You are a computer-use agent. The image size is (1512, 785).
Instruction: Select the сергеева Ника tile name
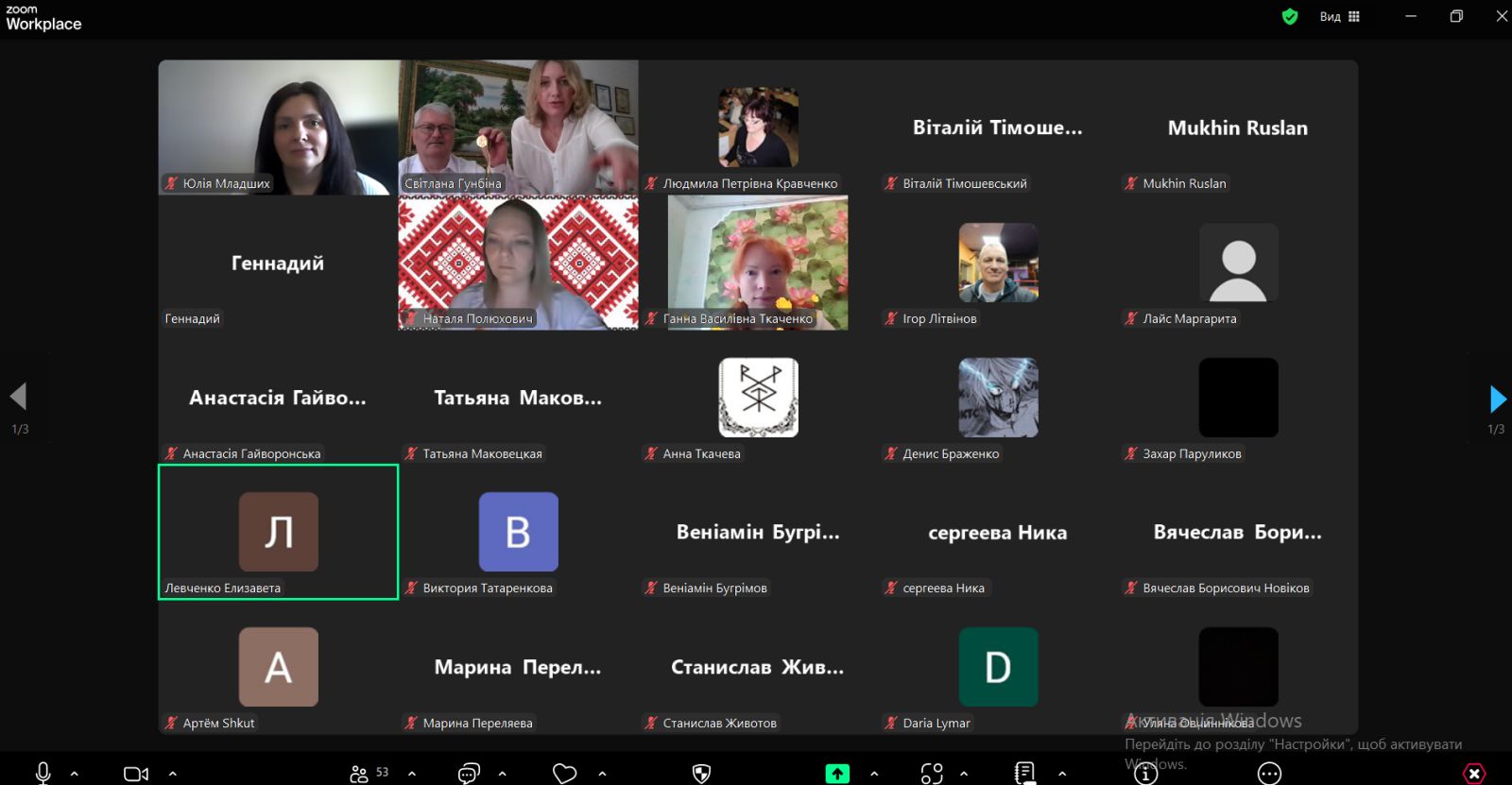click(998, 533)
